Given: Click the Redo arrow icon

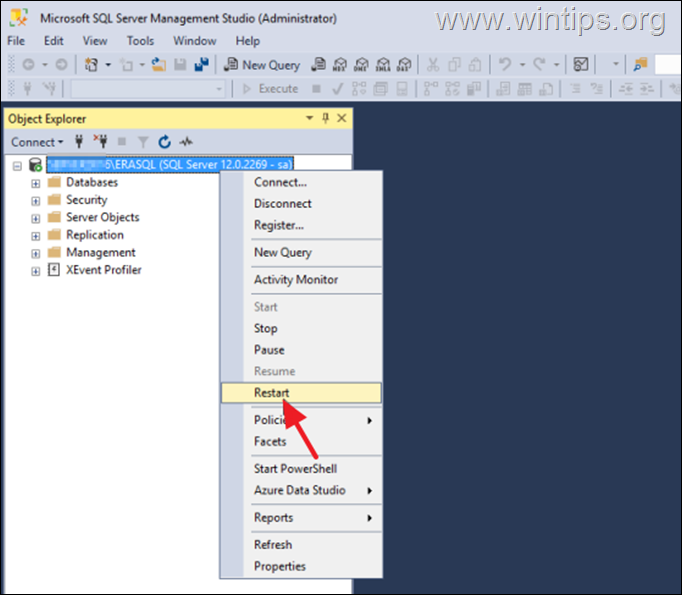Looking at the screenshot, I should point(539,64).
